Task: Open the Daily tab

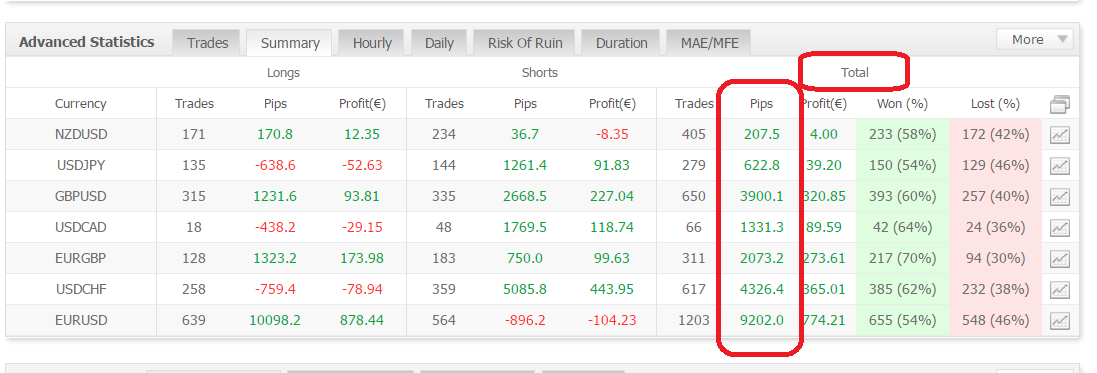Action: pos(439,43)
